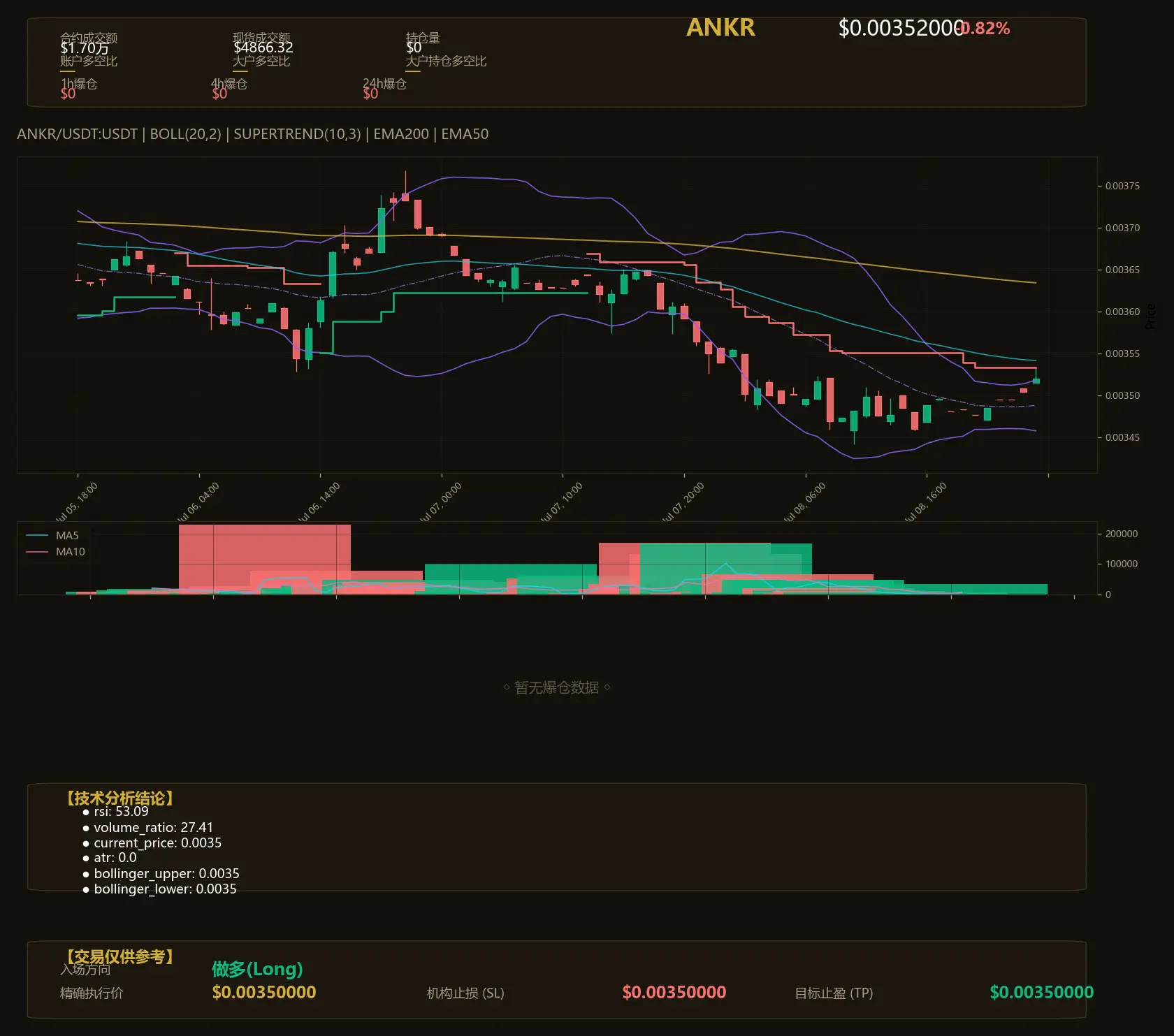Click the $0 value under 持仓量
This screenshot has height=1036, width=1174.
click(x=414, y=48)
